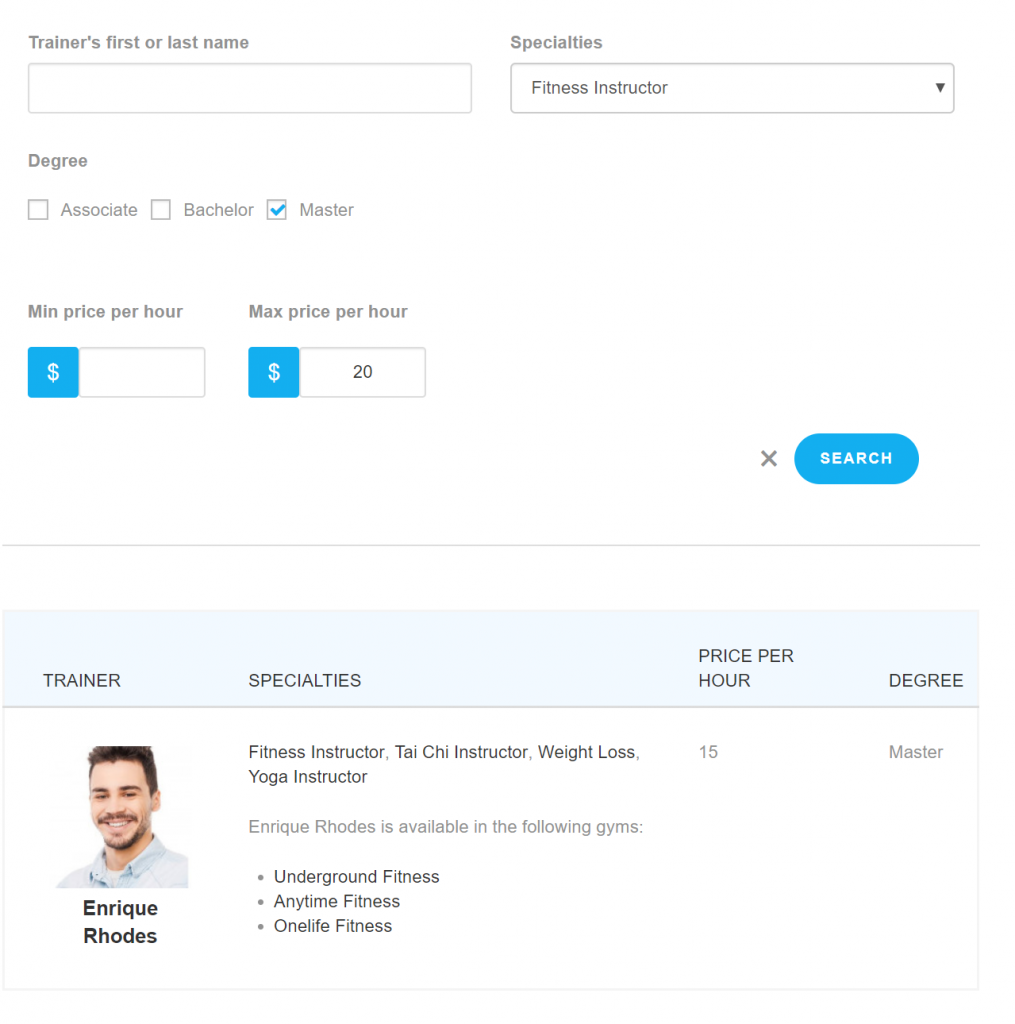Screen dimensions: 1015x1024
Task: Follow the Fitness Instructor specialty link
Action: (316, 752)
